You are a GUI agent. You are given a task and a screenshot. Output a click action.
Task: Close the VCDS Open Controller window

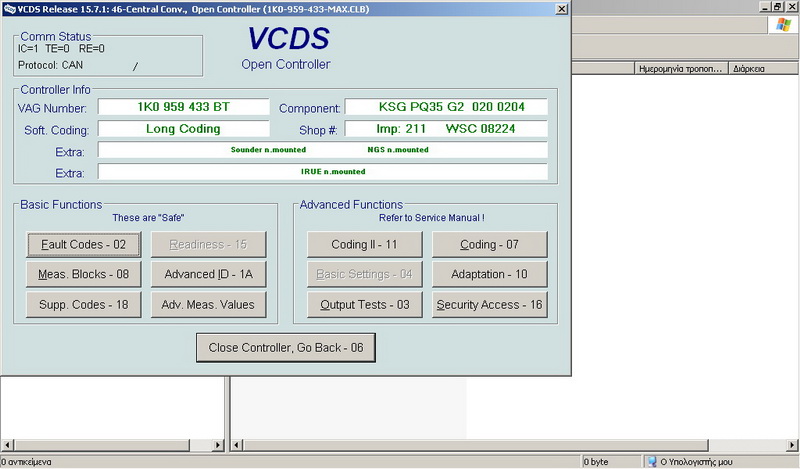[561, 9]
